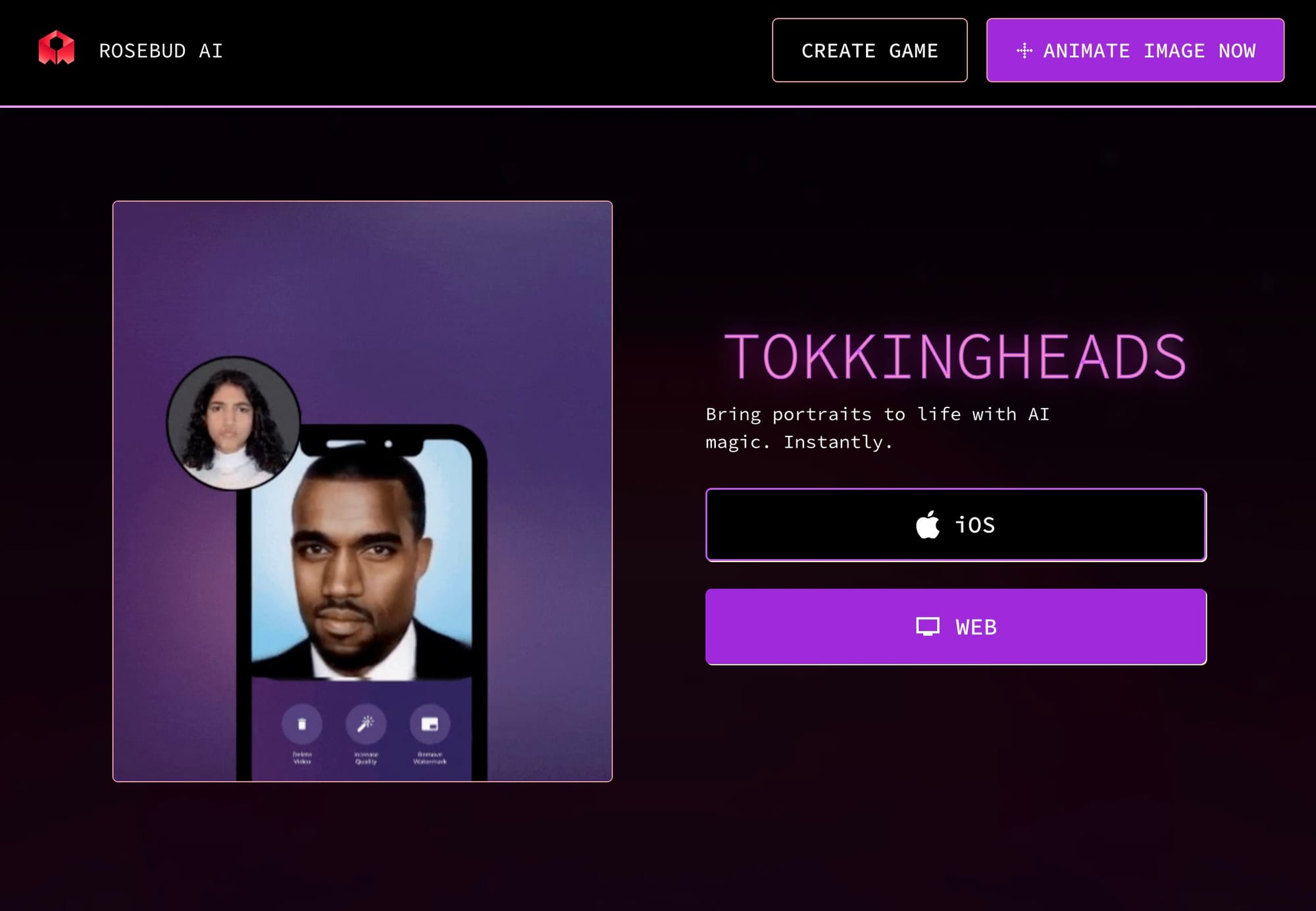Click the monitor icon on the WEB button
This screenshot has height=911, width=1316.
(928, 627)
